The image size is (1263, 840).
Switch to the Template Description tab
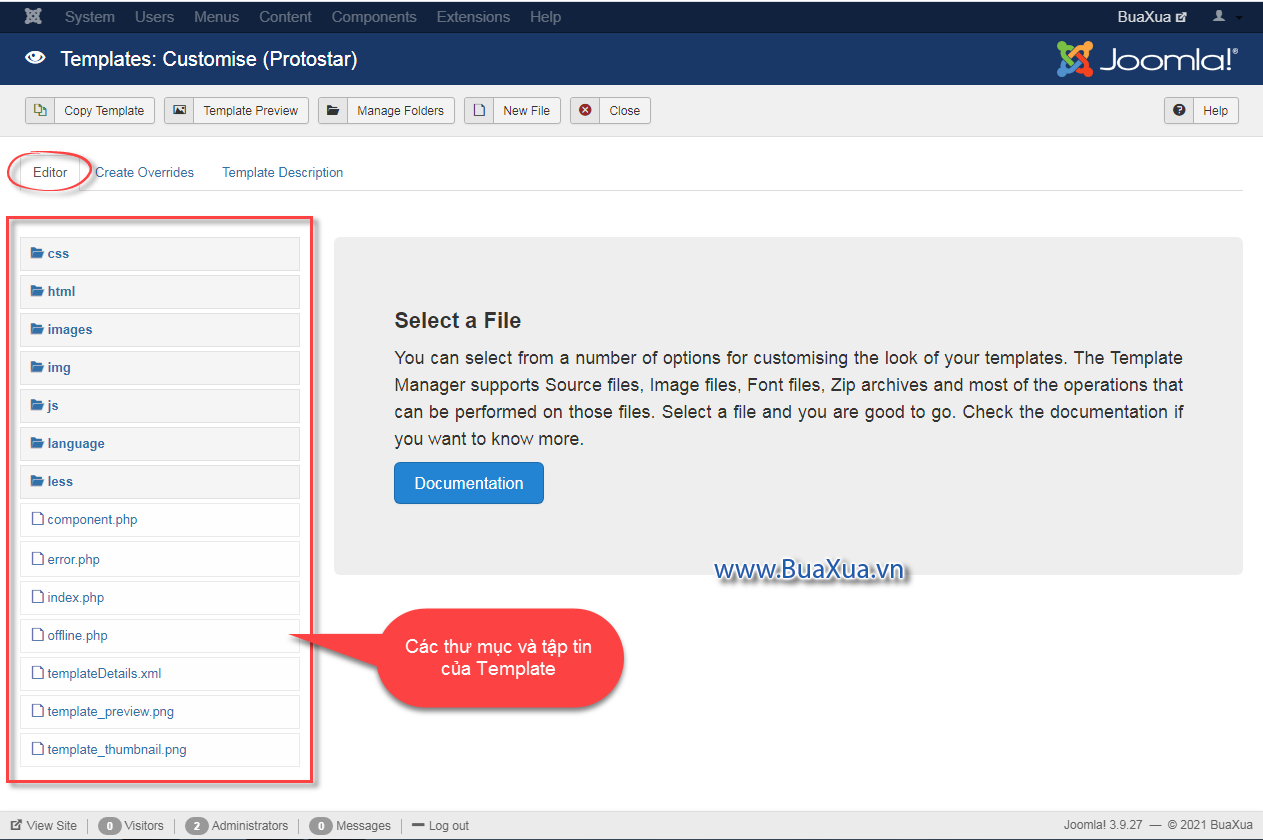tap(282, 172)
